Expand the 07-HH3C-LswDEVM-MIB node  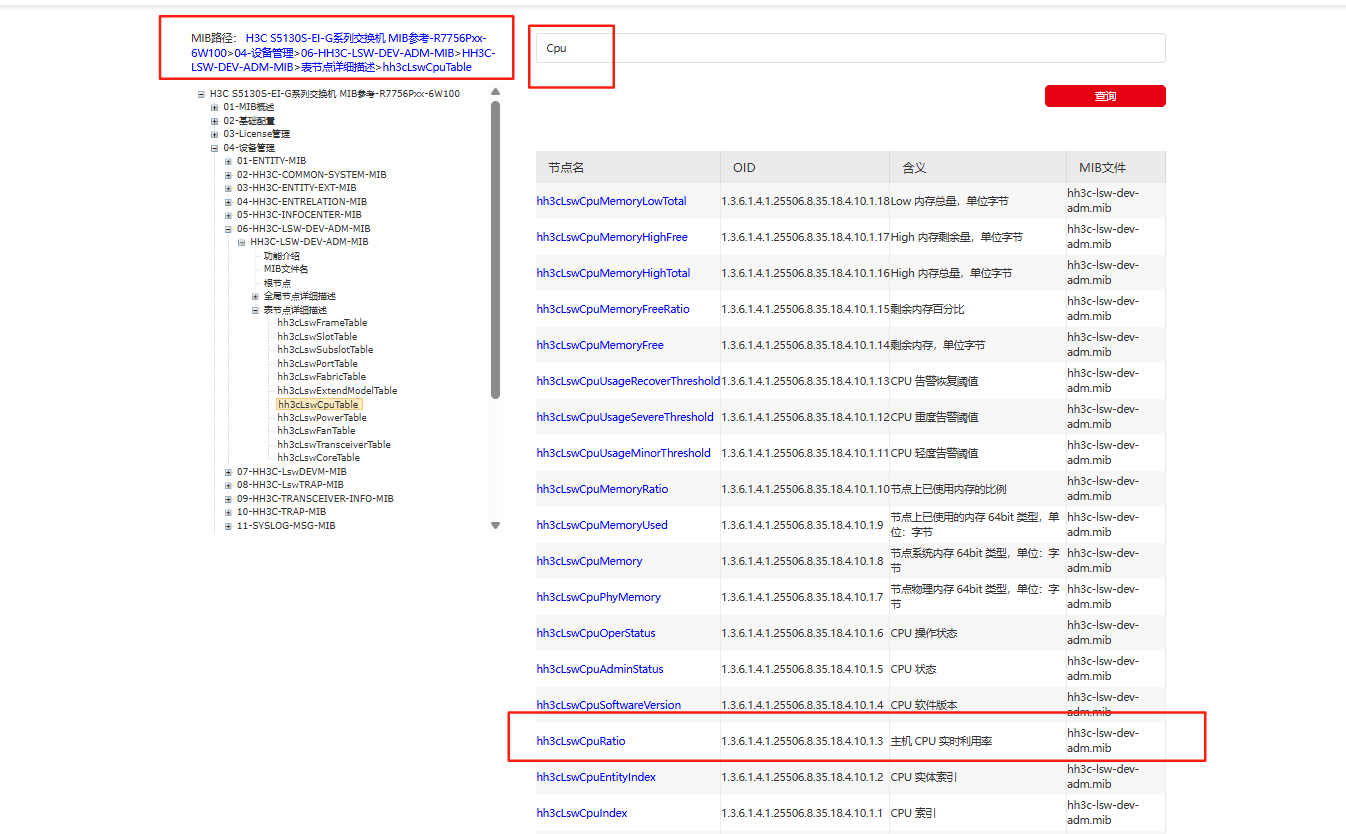pyautogui.click(x=228, y=472)
